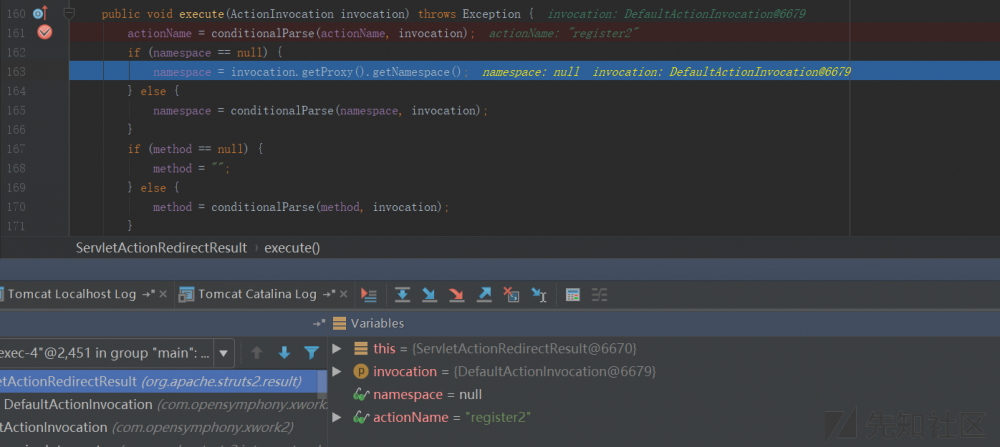Expand the 'this' variable node
The image size is (1000, 447).
(337, 348)
